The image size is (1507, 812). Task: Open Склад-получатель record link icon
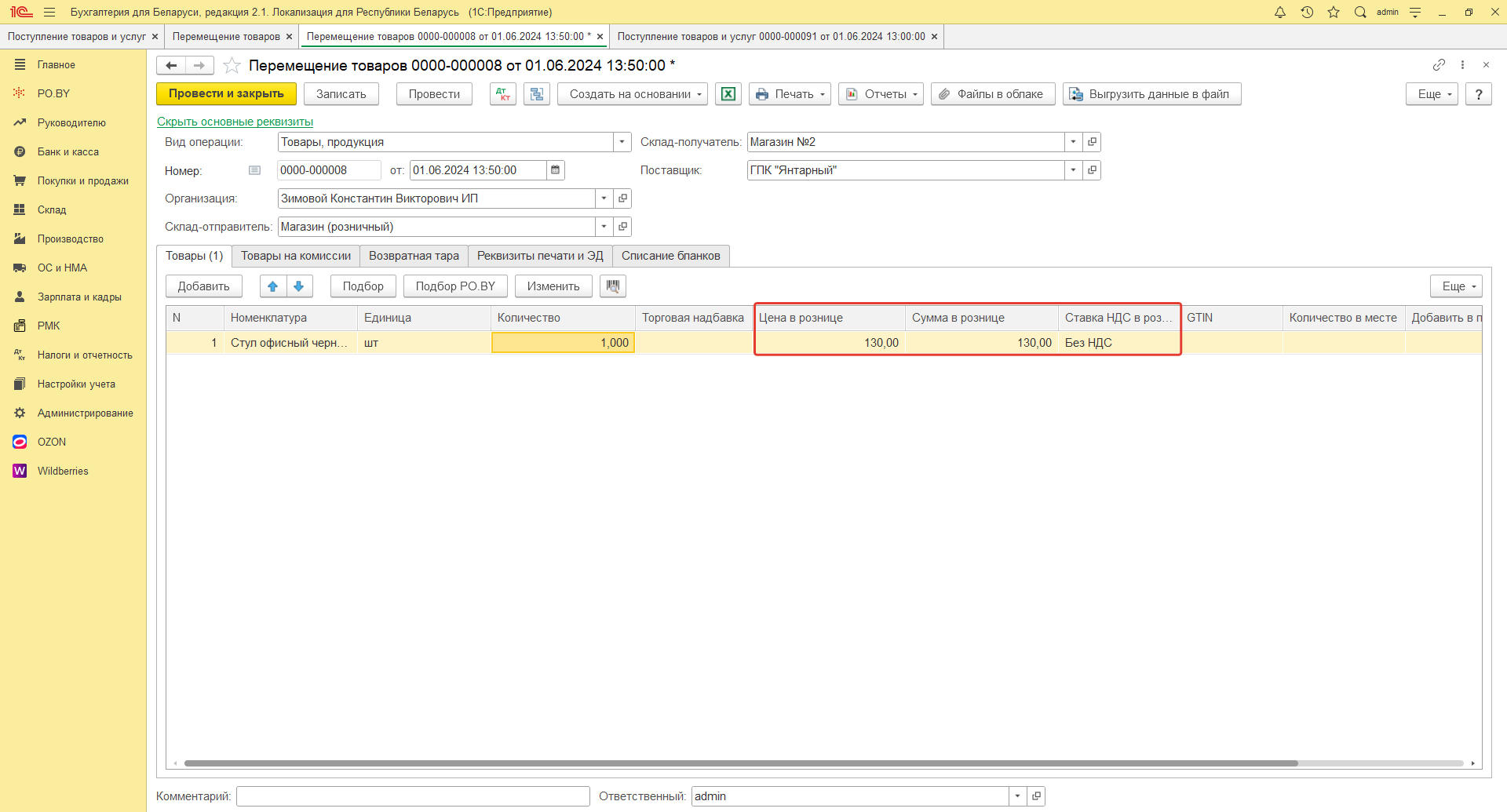pos(1092,142)
